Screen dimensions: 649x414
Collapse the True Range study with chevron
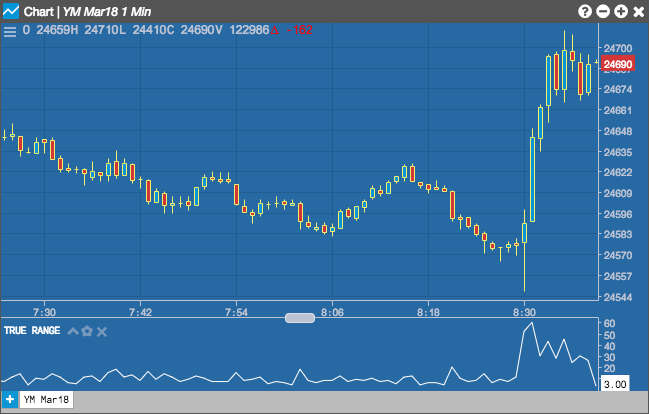(x=73, y=331)
